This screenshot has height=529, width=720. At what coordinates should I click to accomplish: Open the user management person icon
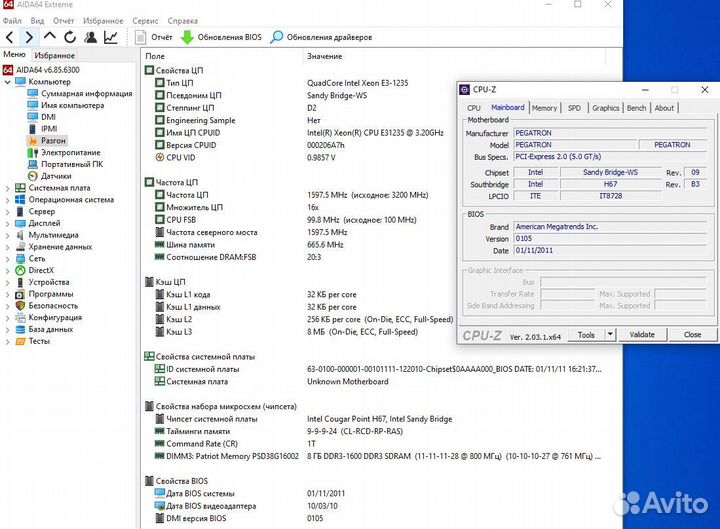tap(90, 37)
